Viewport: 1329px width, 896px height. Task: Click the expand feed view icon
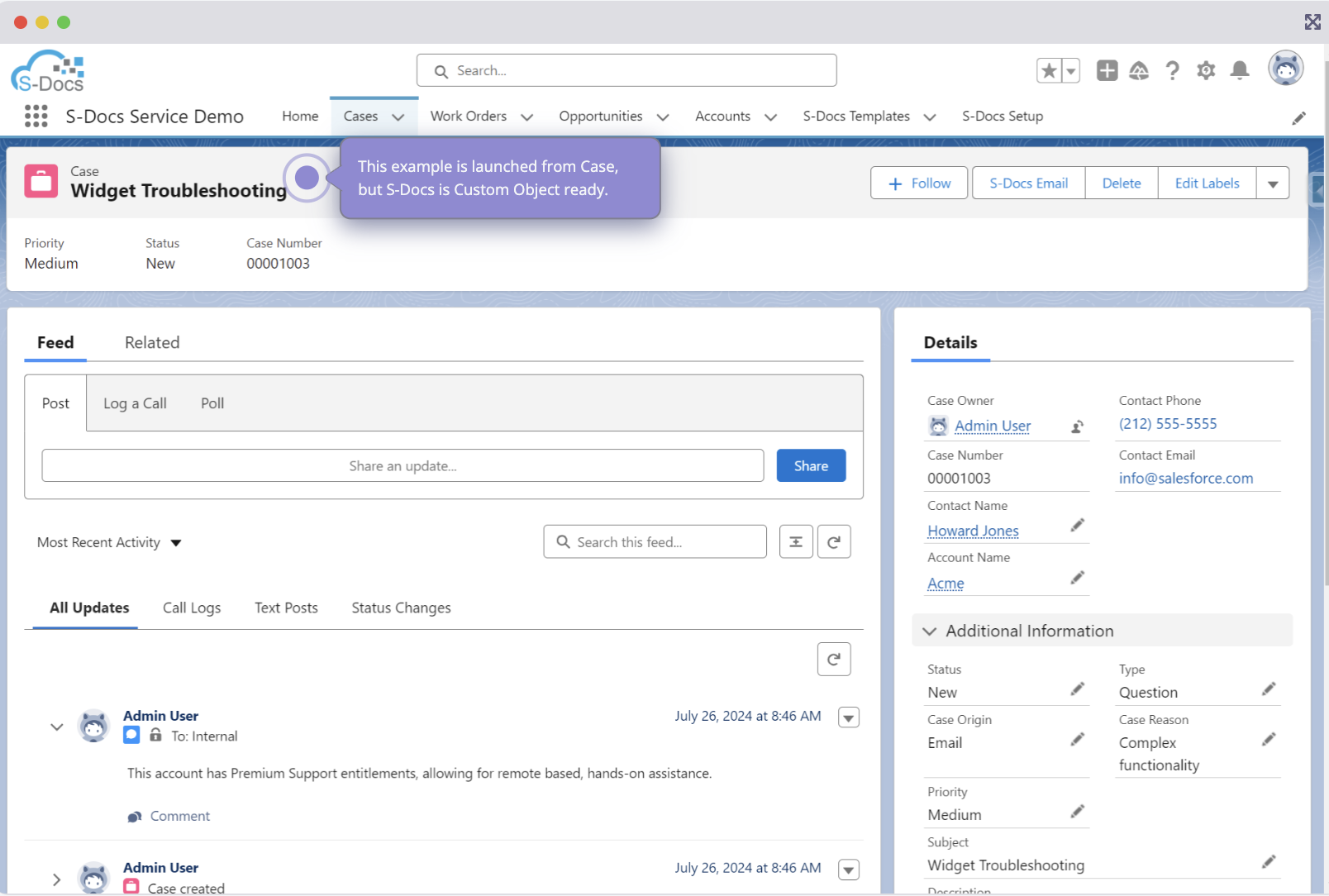pos(796,541)
